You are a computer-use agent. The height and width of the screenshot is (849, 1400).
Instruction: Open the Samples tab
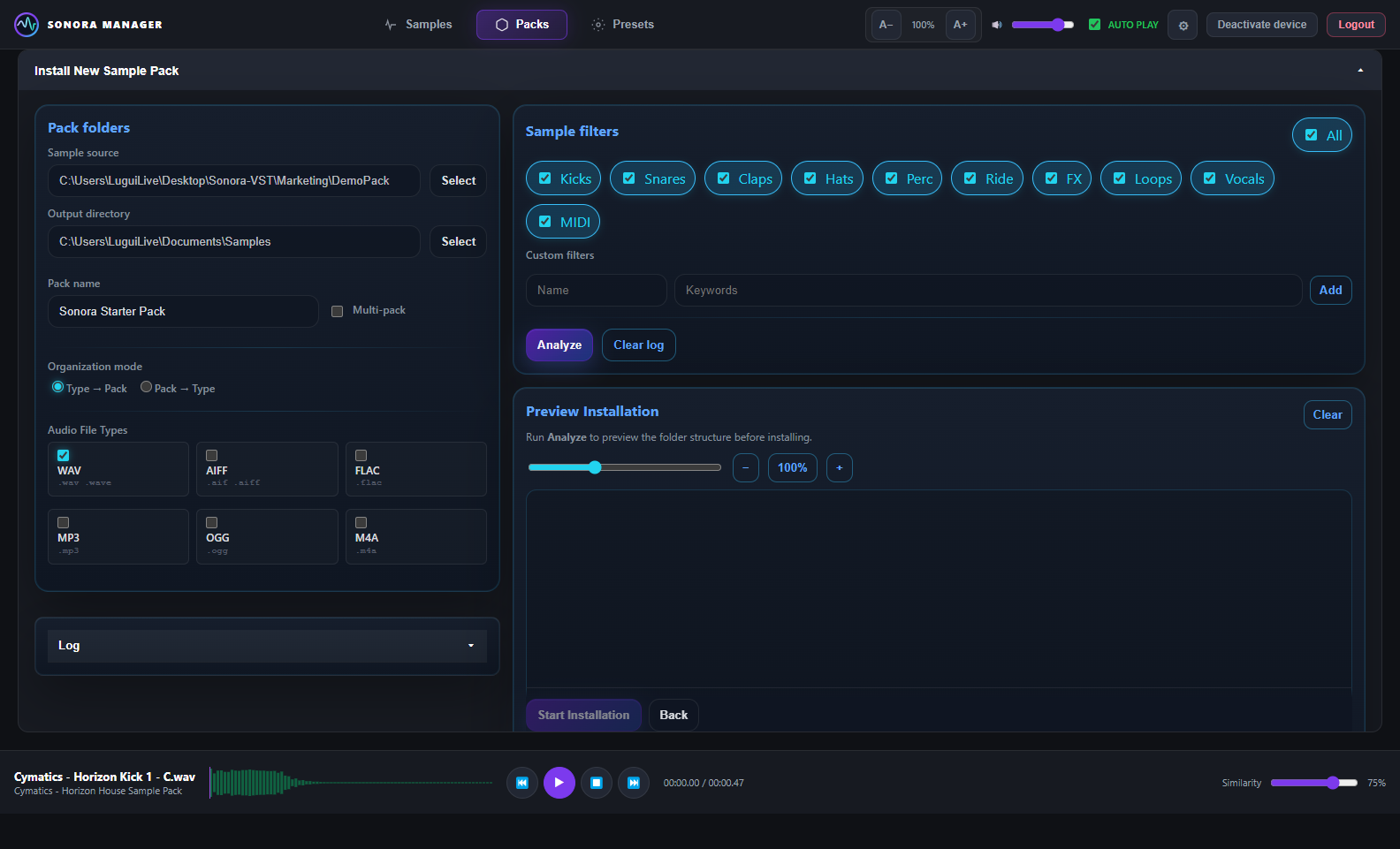pos(419,25)
